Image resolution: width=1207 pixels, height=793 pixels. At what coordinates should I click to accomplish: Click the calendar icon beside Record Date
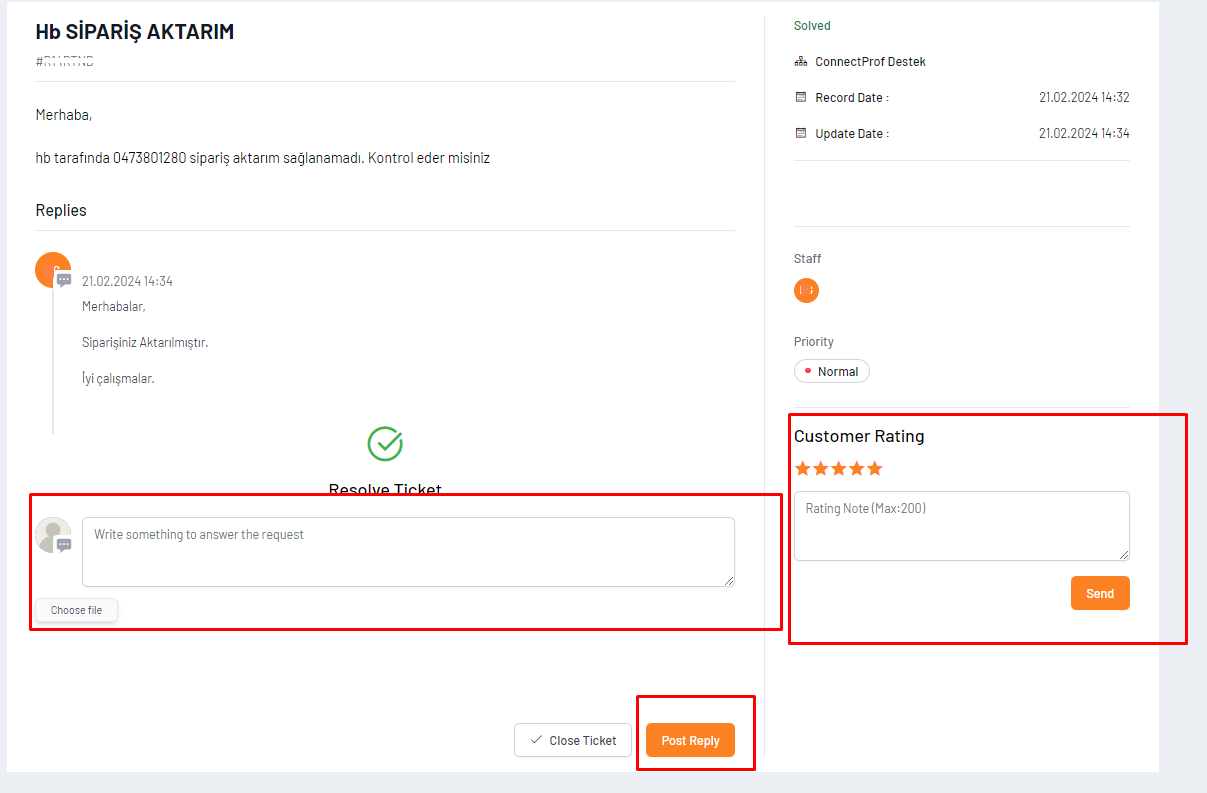click(x=801, y=97)
